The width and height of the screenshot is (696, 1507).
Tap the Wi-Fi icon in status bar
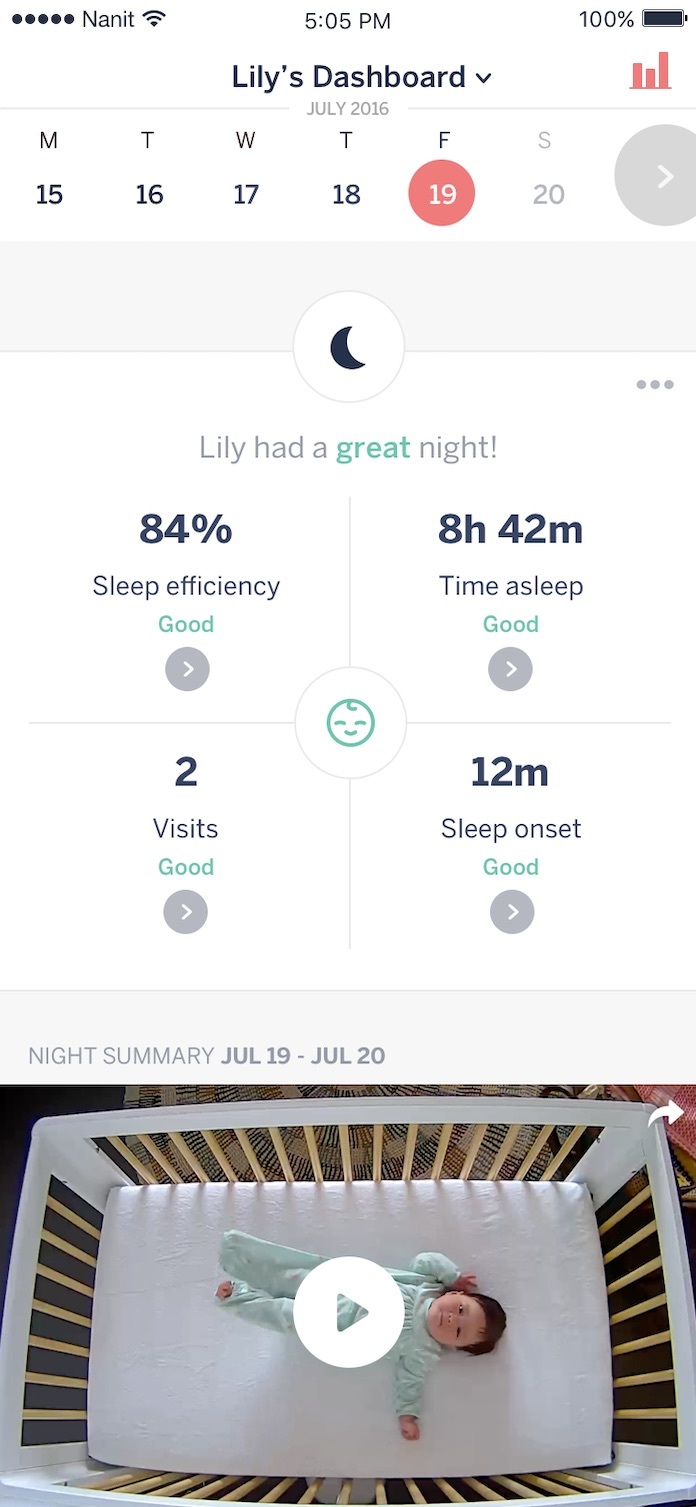[153, 18]
